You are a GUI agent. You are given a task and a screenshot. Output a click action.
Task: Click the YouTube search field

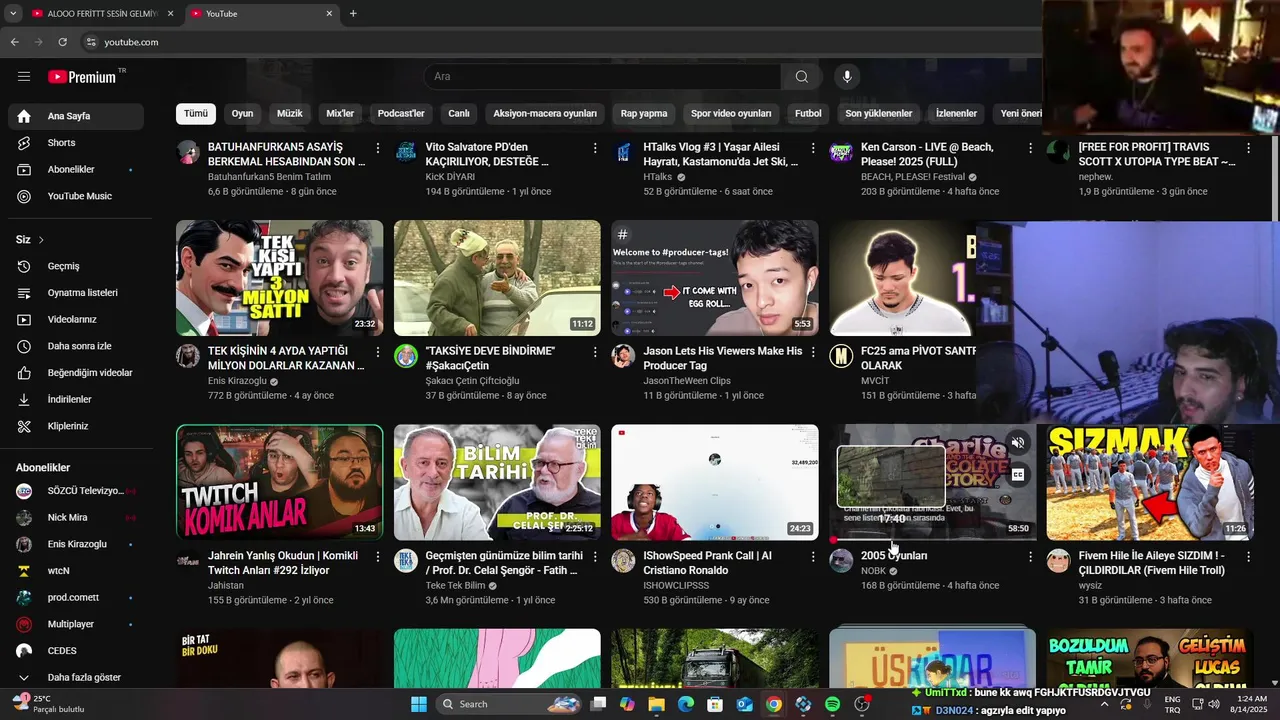pos(602,77)
